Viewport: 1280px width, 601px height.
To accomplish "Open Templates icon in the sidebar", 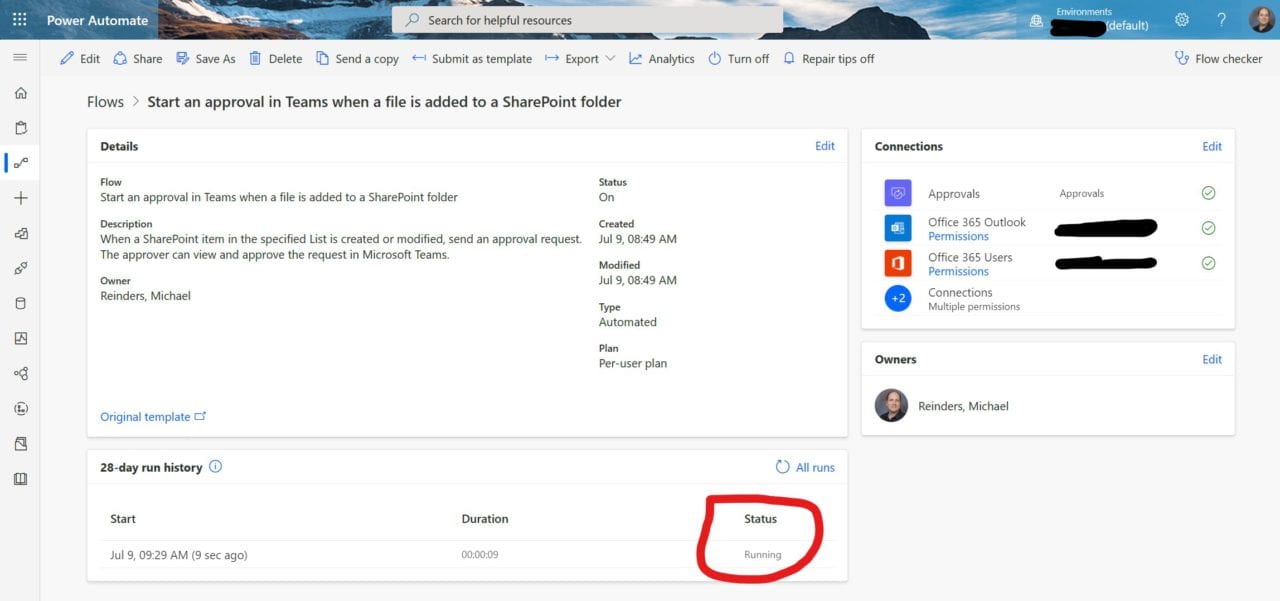I will click(20, 233).
